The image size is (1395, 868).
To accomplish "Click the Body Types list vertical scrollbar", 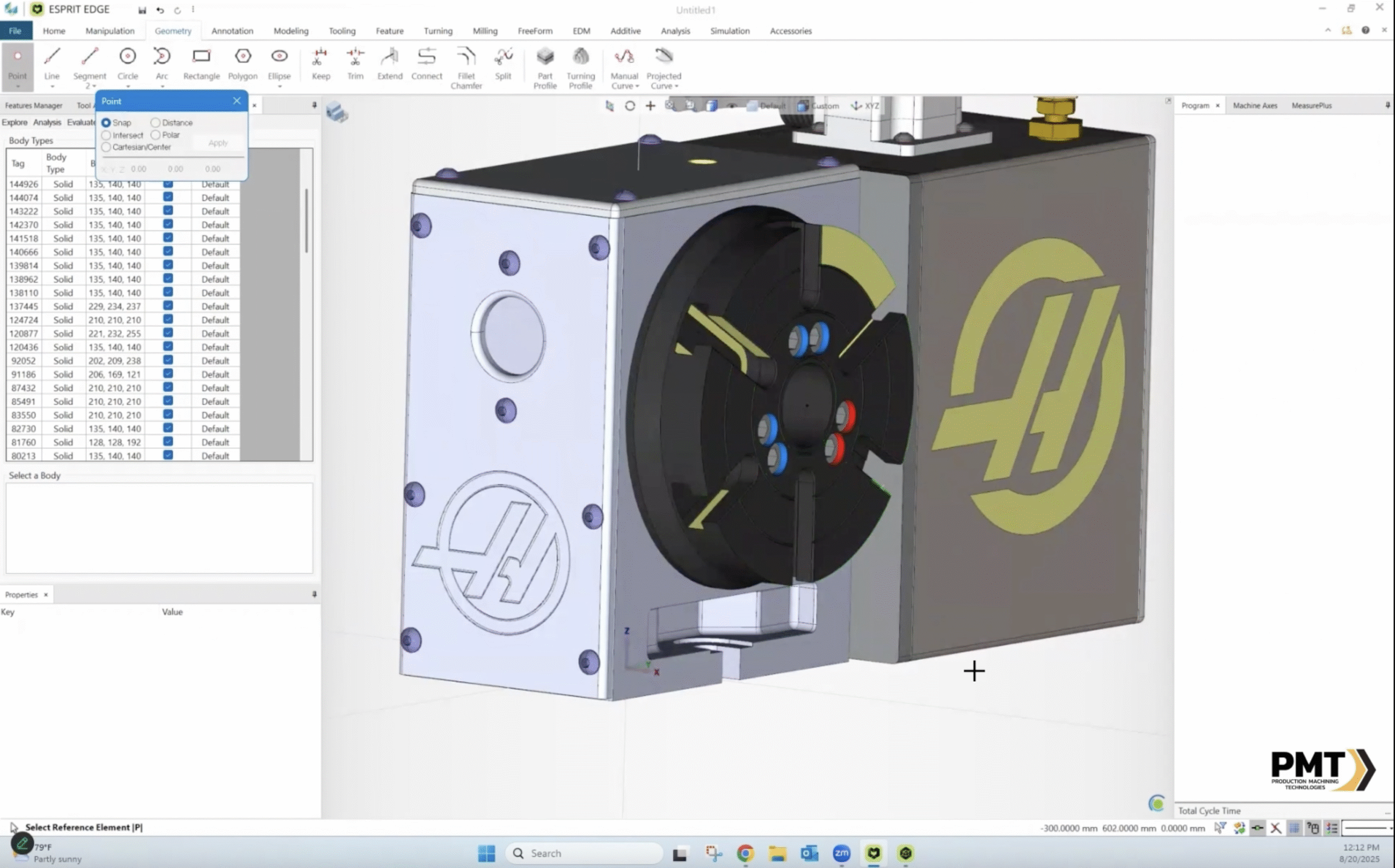I will pyautogui.click(x=307, y=221).
